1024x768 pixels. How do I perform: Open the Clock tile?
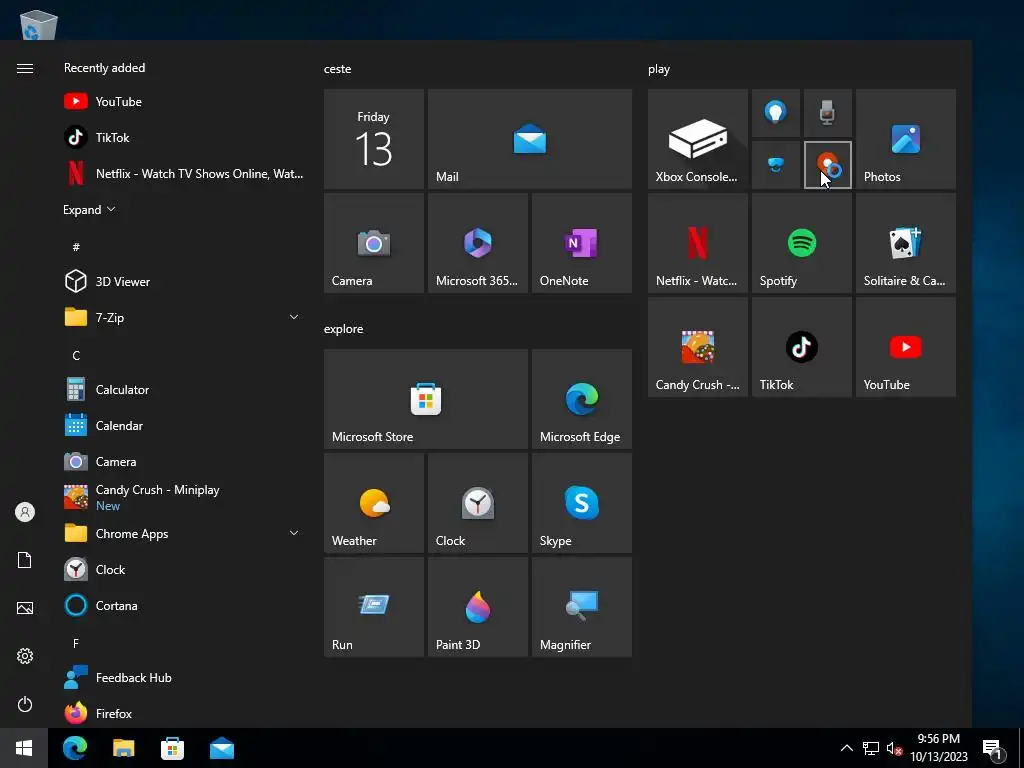[x=477, y=503]
